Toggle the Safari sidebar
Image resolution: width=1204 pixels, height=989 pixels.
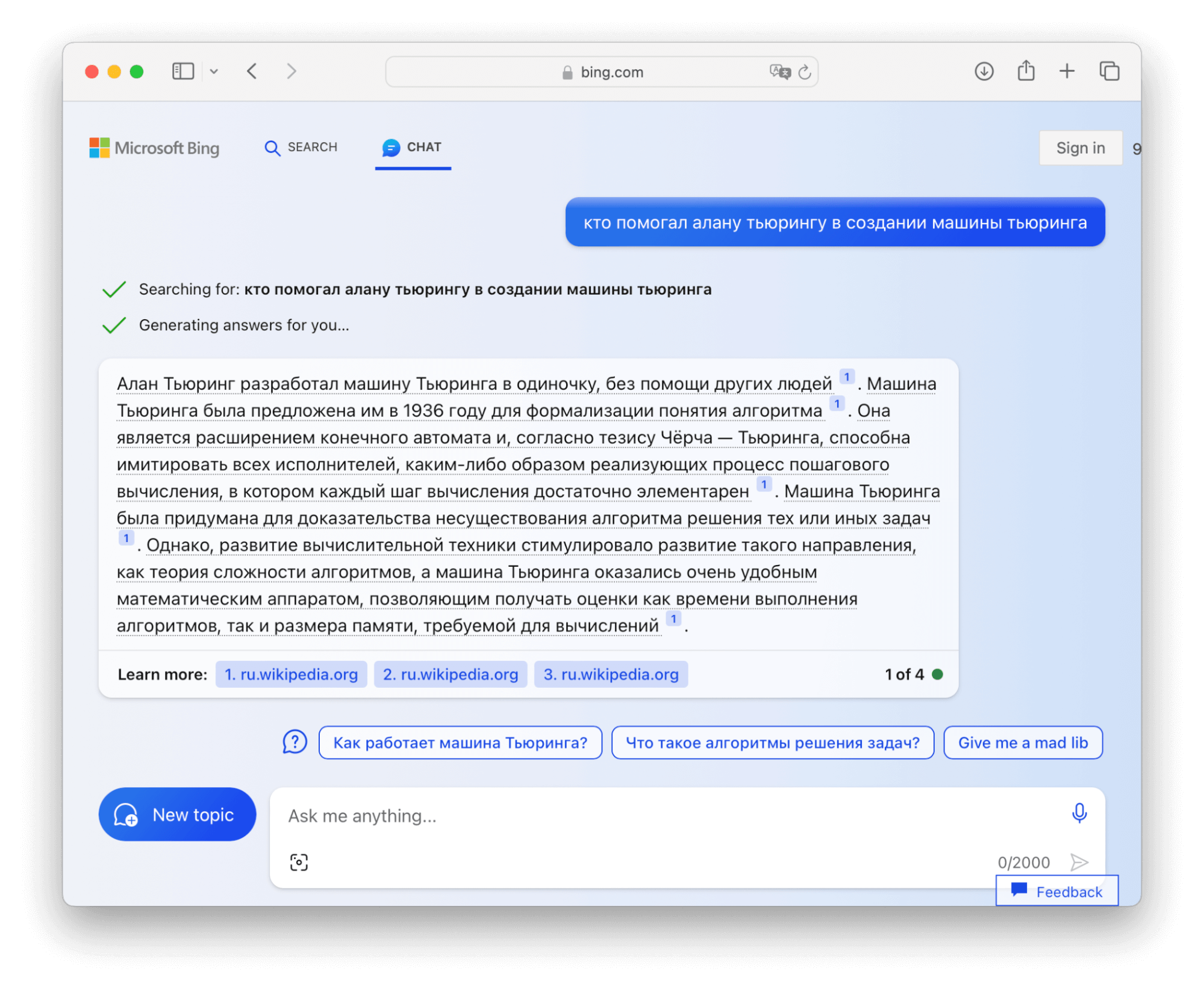point(182,71)
